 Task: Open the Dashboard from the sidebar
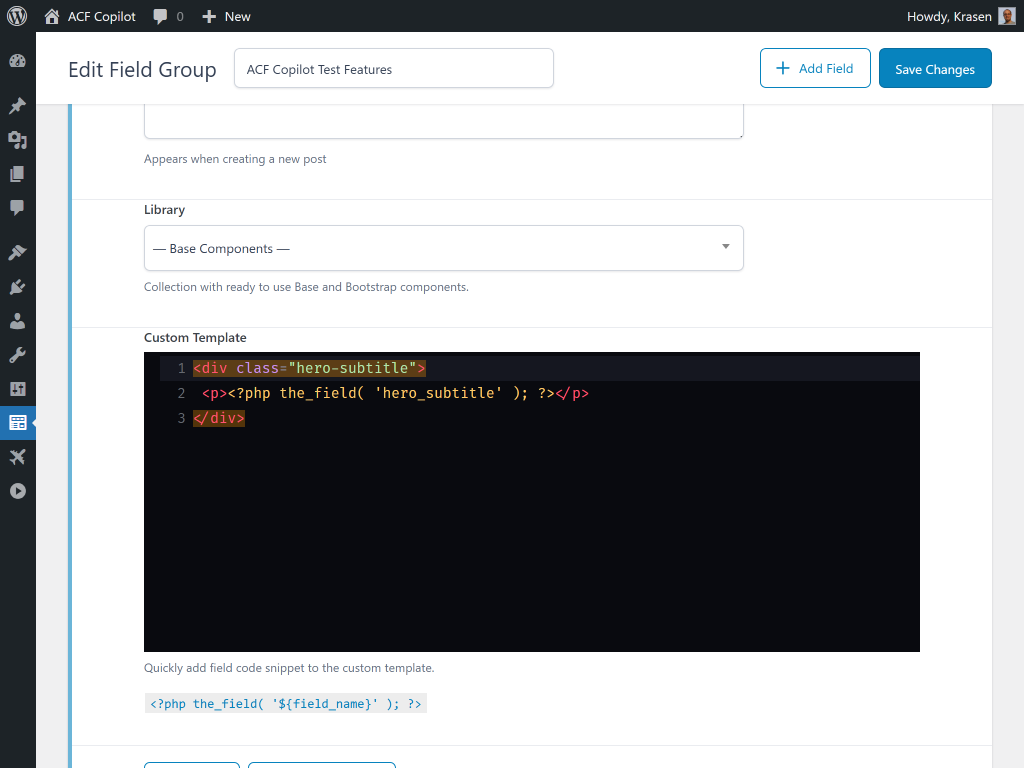pyautogui.click(x=17, y=61)
